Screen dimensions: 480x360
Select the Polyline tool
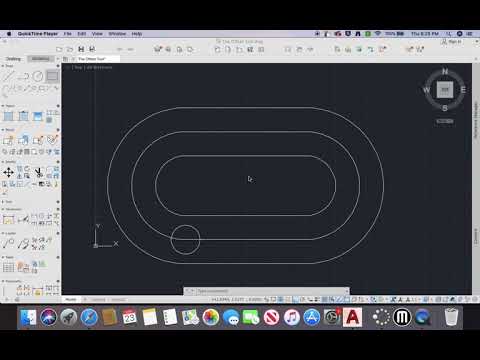[23, 76]
